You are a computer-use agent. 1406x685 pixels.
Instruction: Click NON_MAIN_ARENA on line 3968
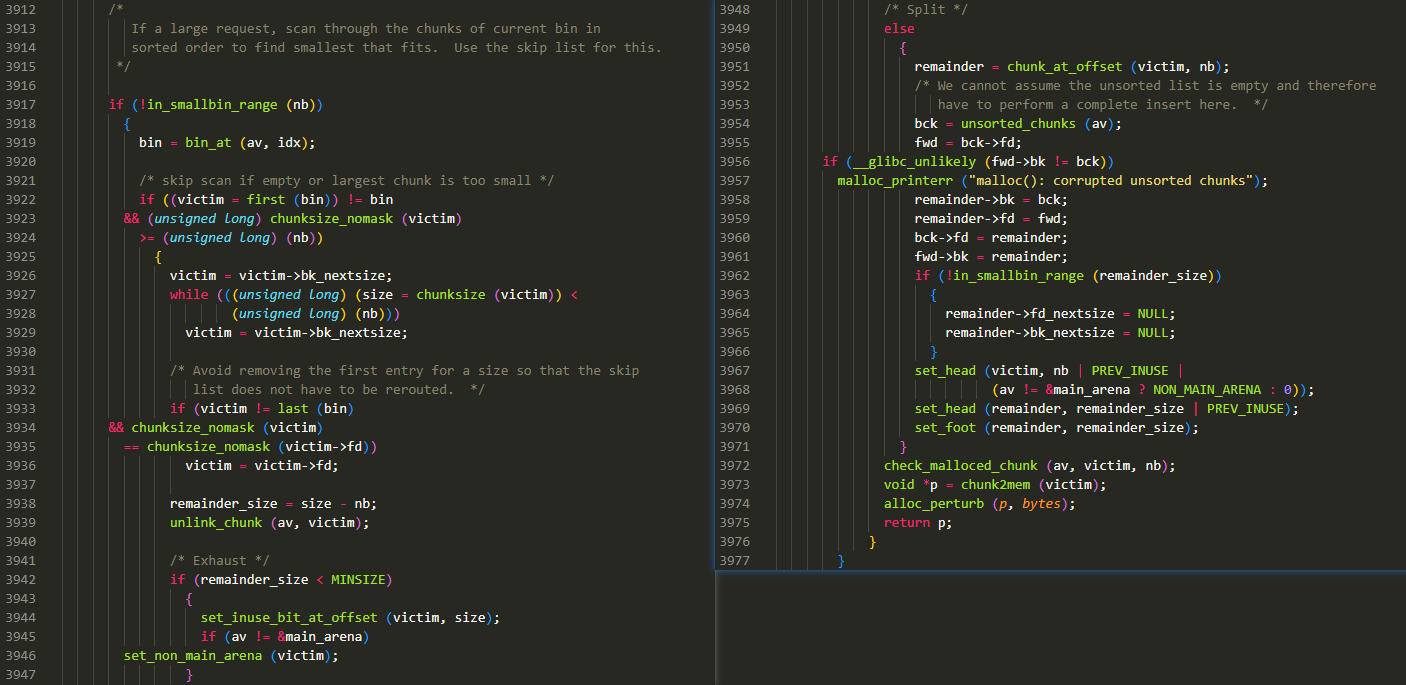(x=1208, y=390)
